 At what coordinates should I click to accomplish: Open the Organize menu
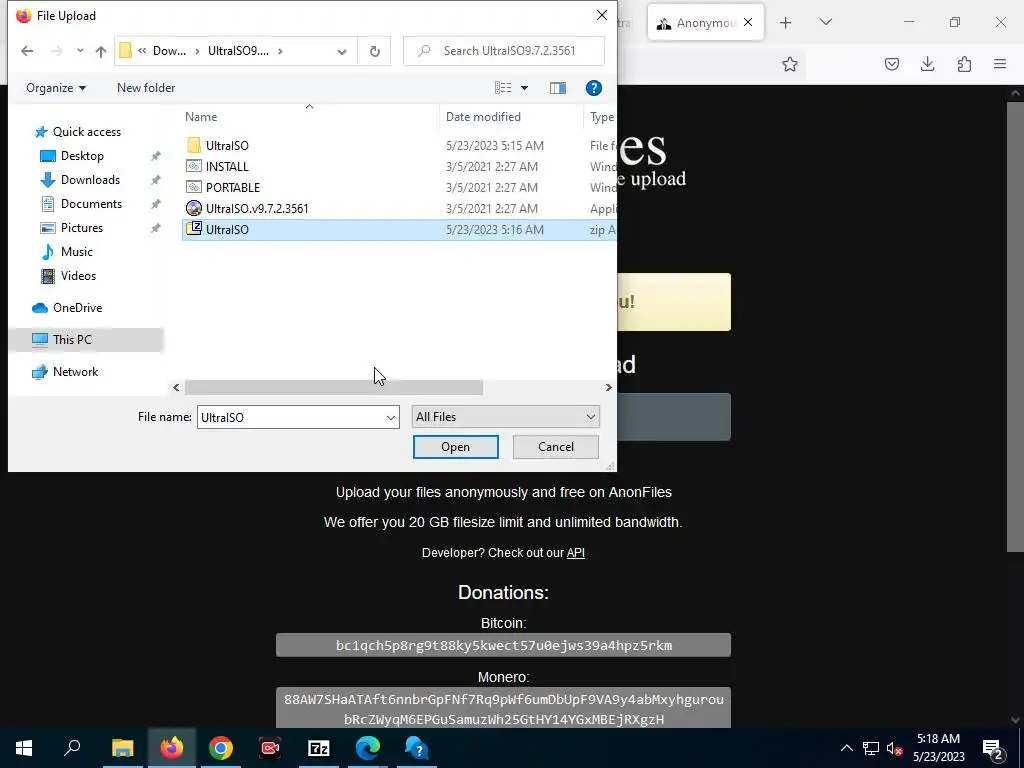(56, 88)
